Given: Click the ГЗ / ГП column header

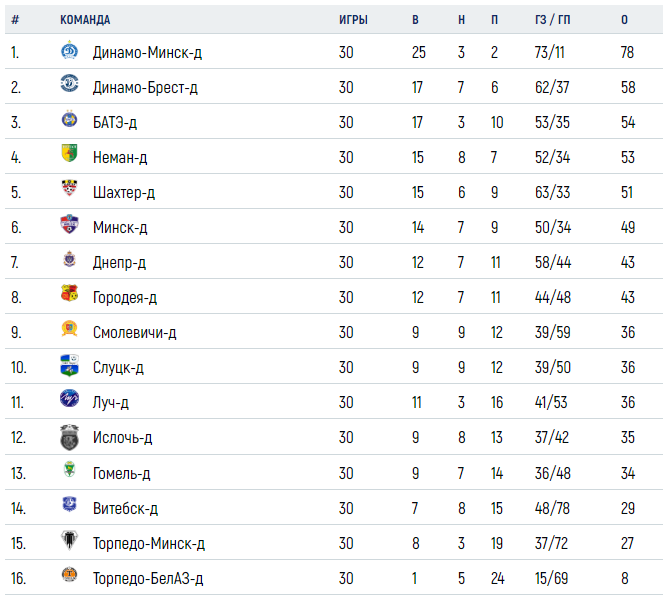Looking at the screenshot, I should (x=553, y=20).
